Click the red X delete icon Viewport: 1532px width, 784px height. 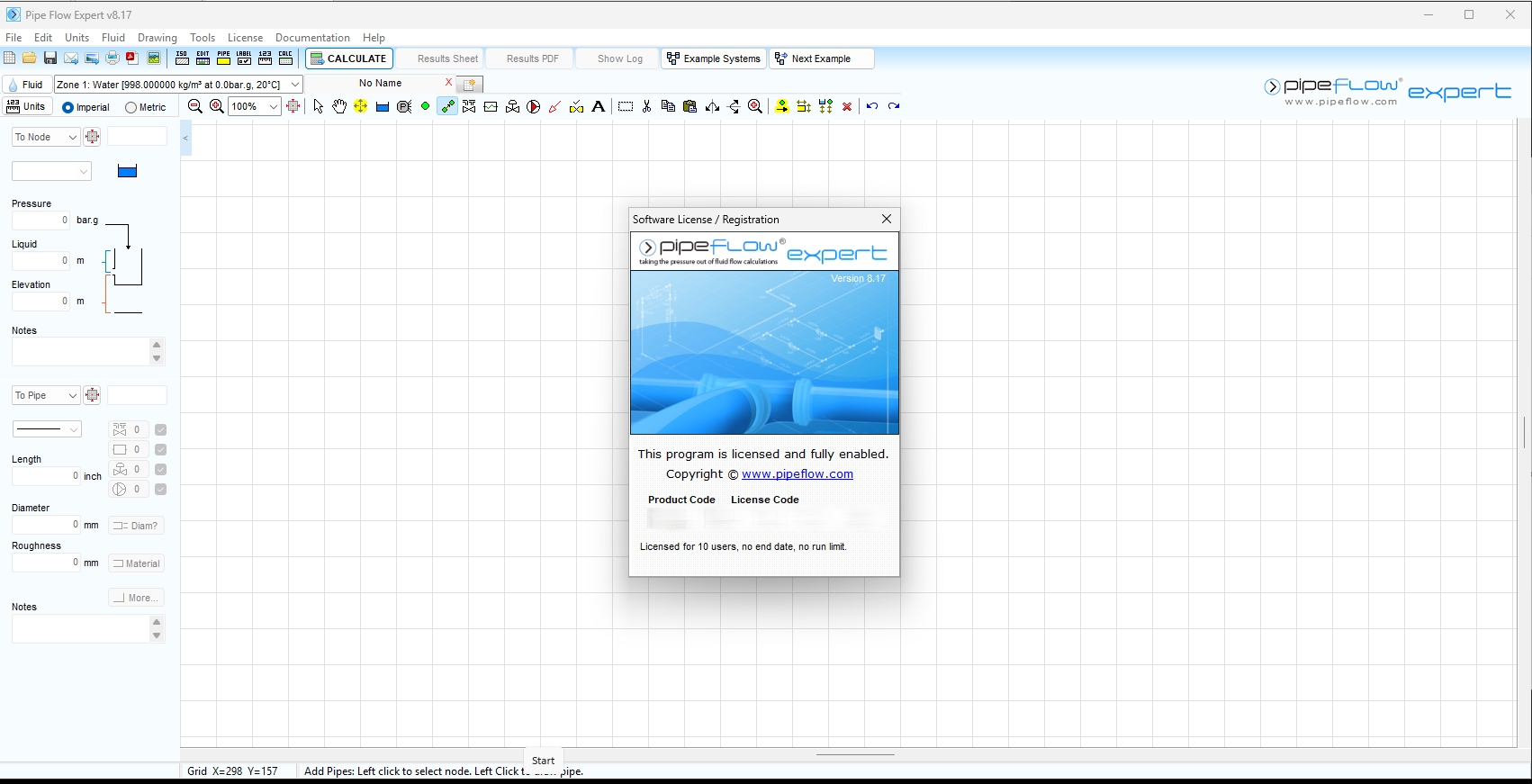[x=847, y=106]
